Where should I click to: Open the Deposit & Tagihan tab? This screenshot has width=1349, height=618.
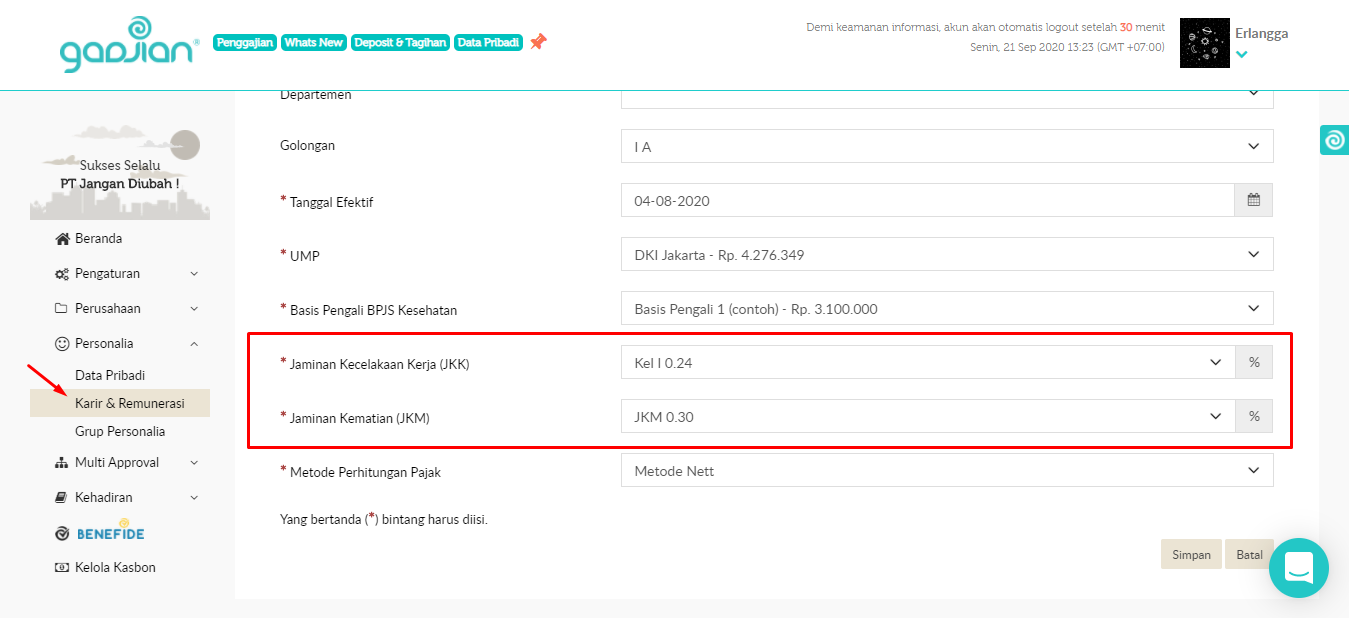(x=400, y=43)
